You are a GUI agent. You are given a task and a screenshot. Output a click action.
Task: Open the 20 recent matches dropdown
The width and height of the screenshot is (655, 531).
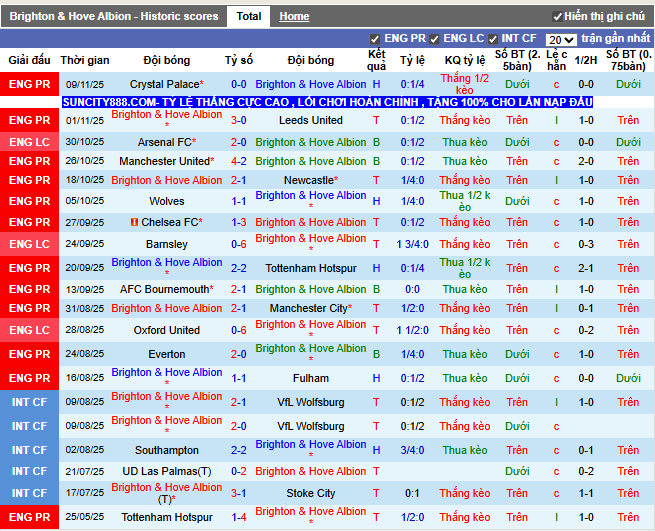tap(561, 39)
